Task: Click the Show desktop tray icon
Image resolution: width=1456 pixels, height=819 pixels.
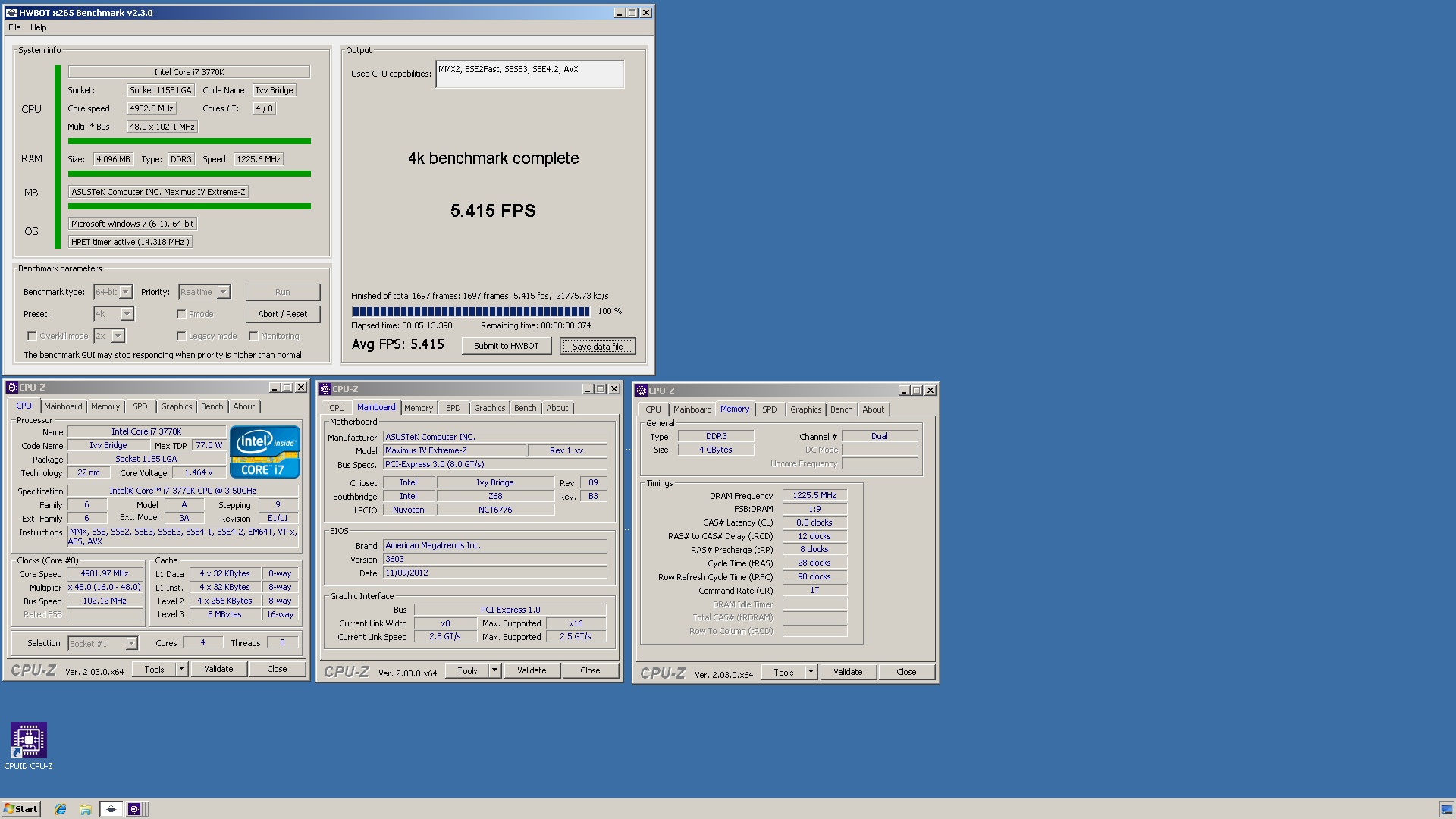Action: (x=1446, y=809)
